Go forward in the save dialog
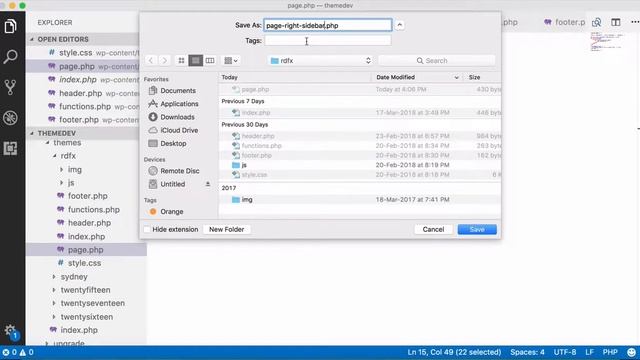 click(164, 60)
